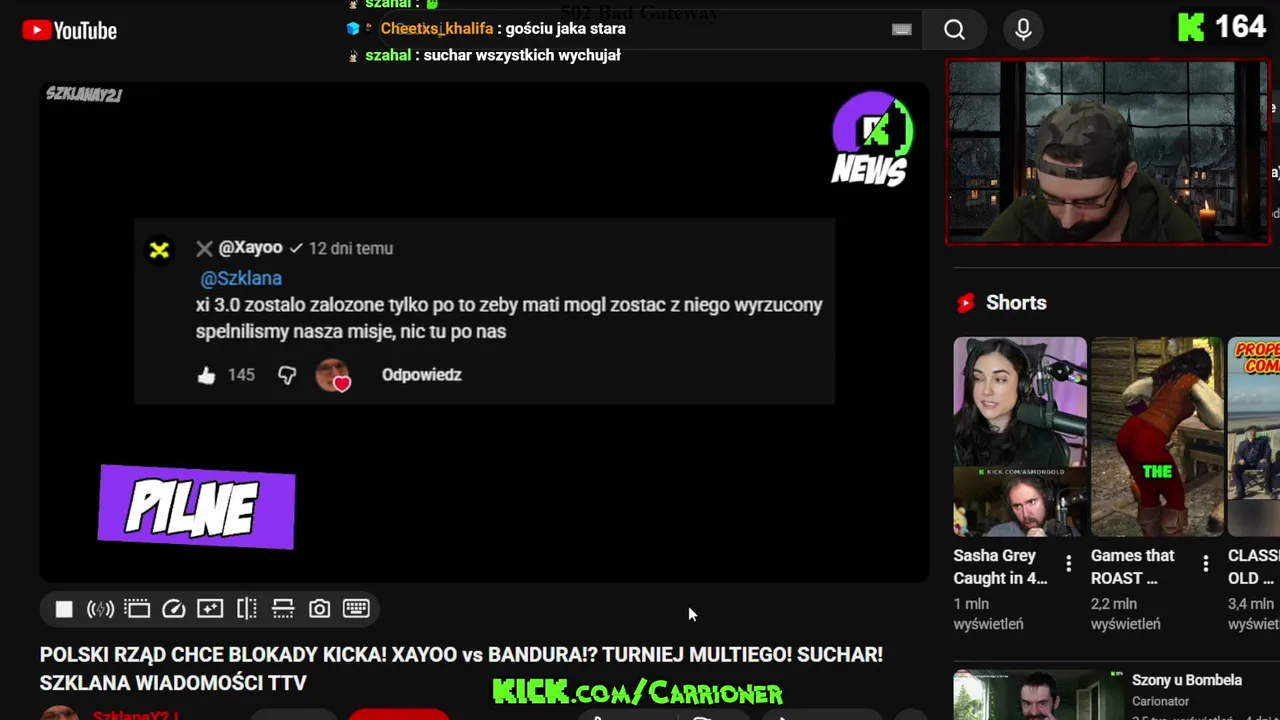The width and height of the screenshot is (1280, 720).
Task: Click Cheetxs_khalifa chat username
Action: point(436,29)
